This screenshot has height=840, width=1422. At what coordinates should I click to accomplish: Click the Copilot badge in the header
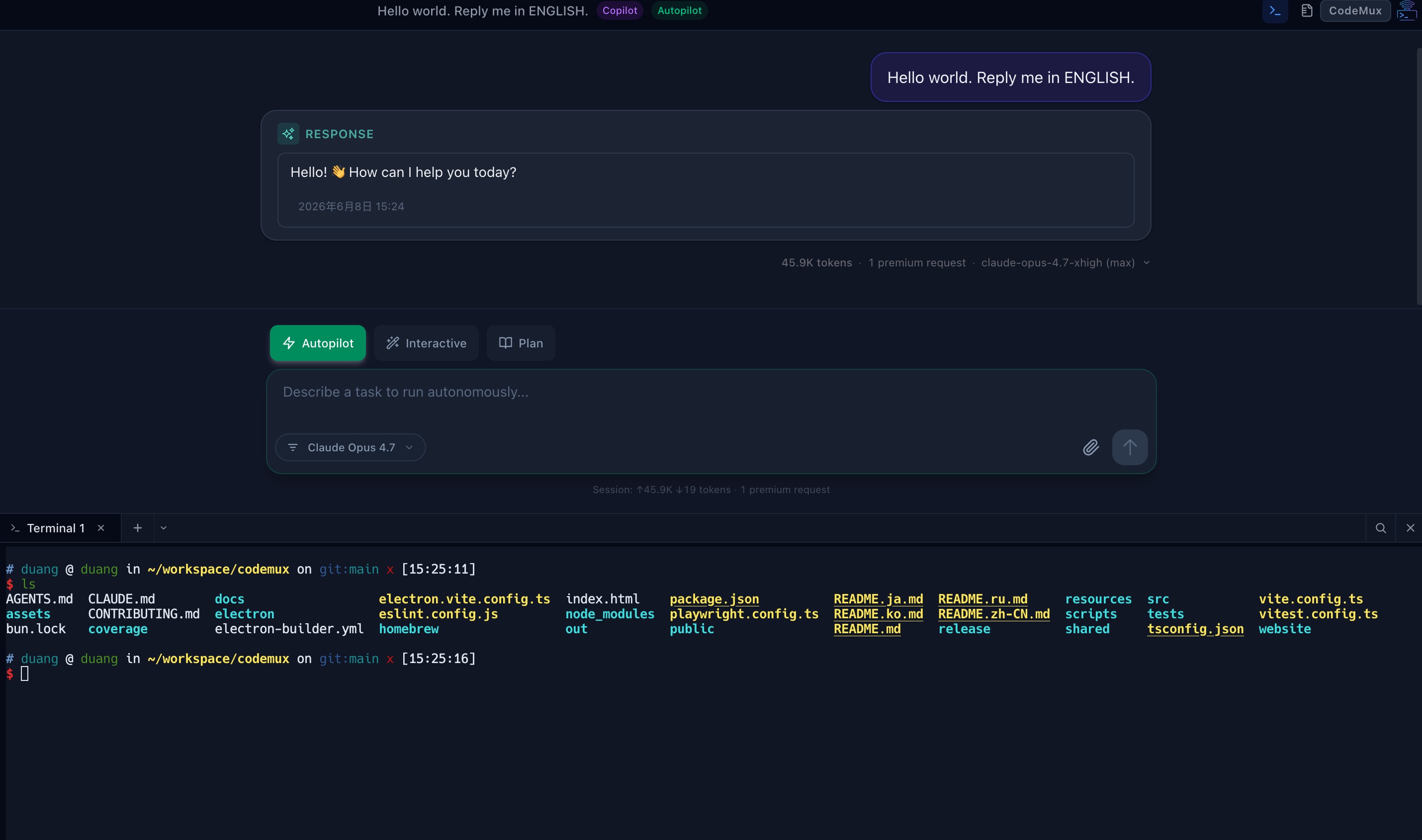tap(620, 10)
